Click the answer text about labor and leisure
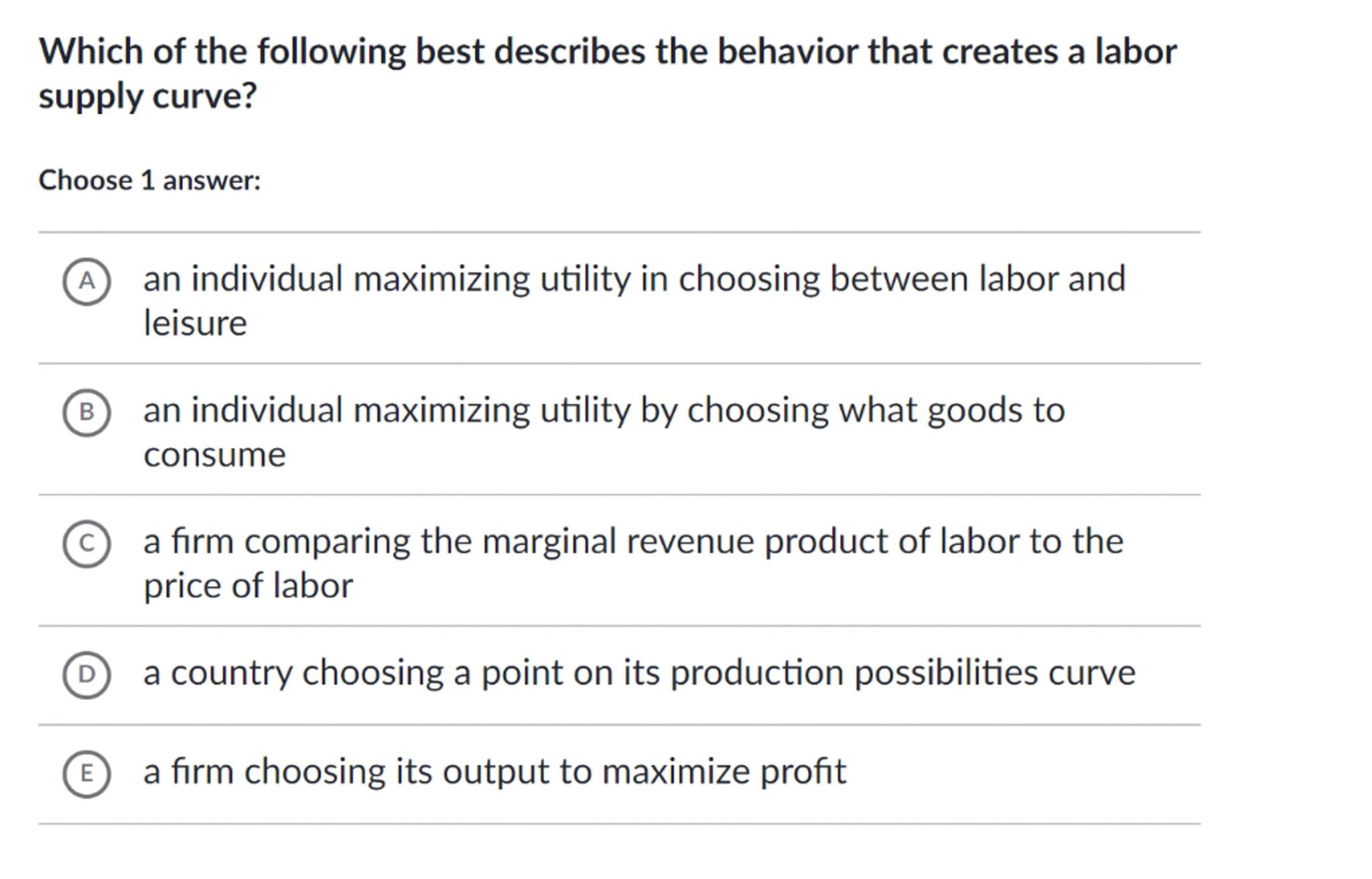This screenshot has width=1372, height=879. [x=633, y=279]
